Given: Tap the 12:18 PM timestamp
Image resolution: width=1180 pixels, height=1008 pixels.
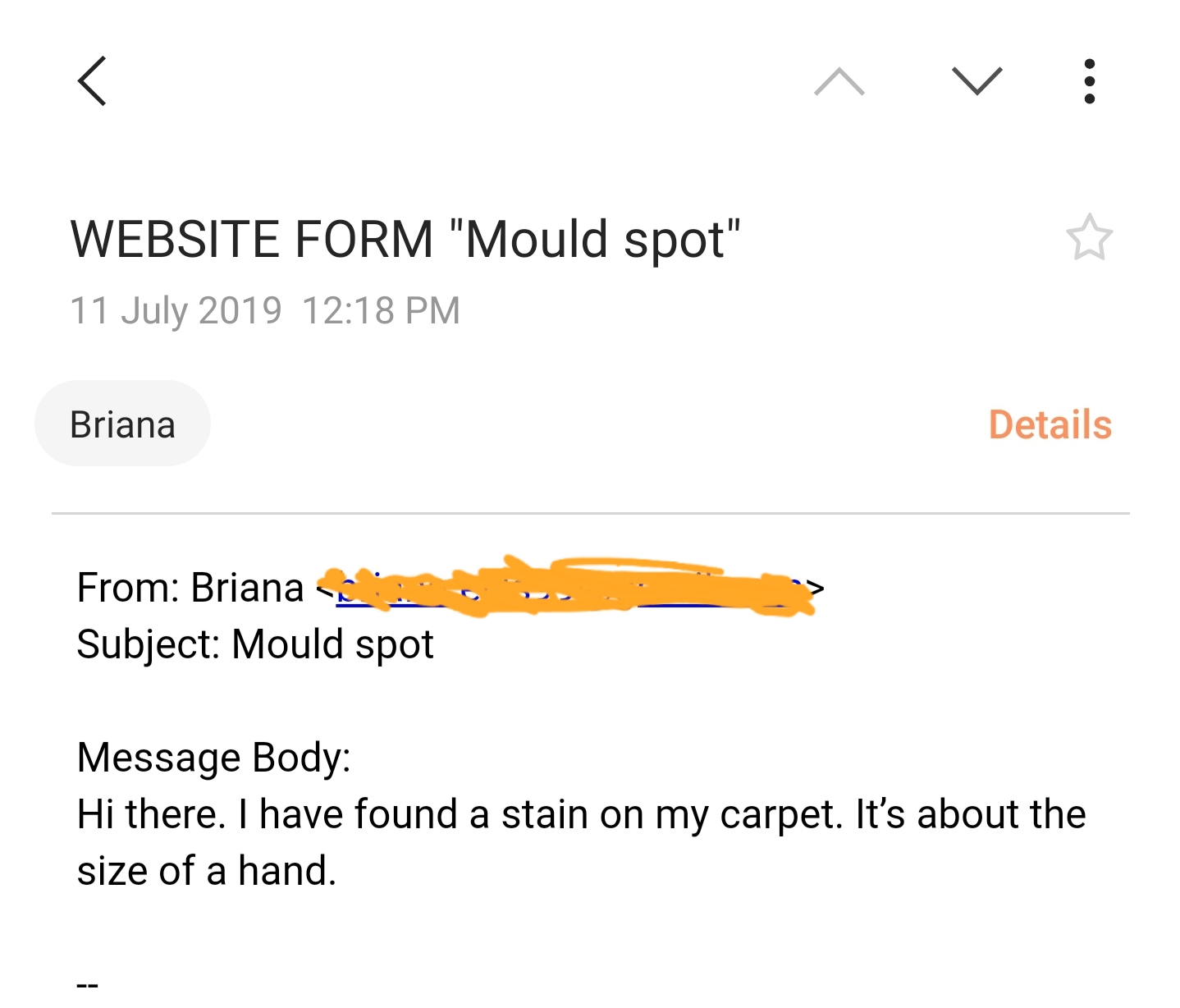Looking at the screenshot, I should click(x=381, y=310).
